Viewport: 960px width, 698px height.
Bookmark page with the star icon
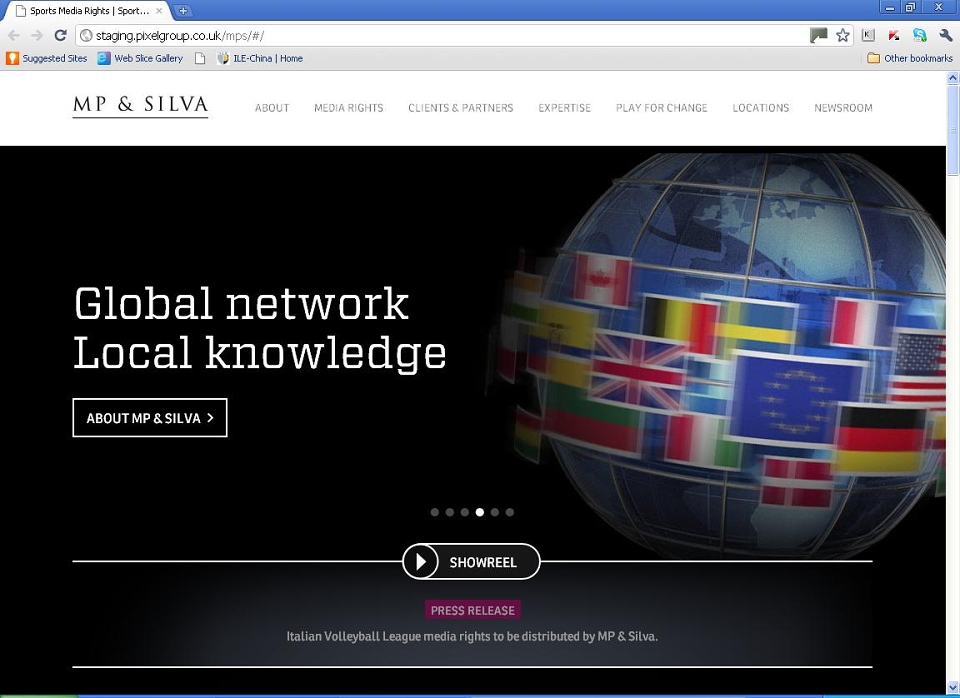tap(843, 36)
